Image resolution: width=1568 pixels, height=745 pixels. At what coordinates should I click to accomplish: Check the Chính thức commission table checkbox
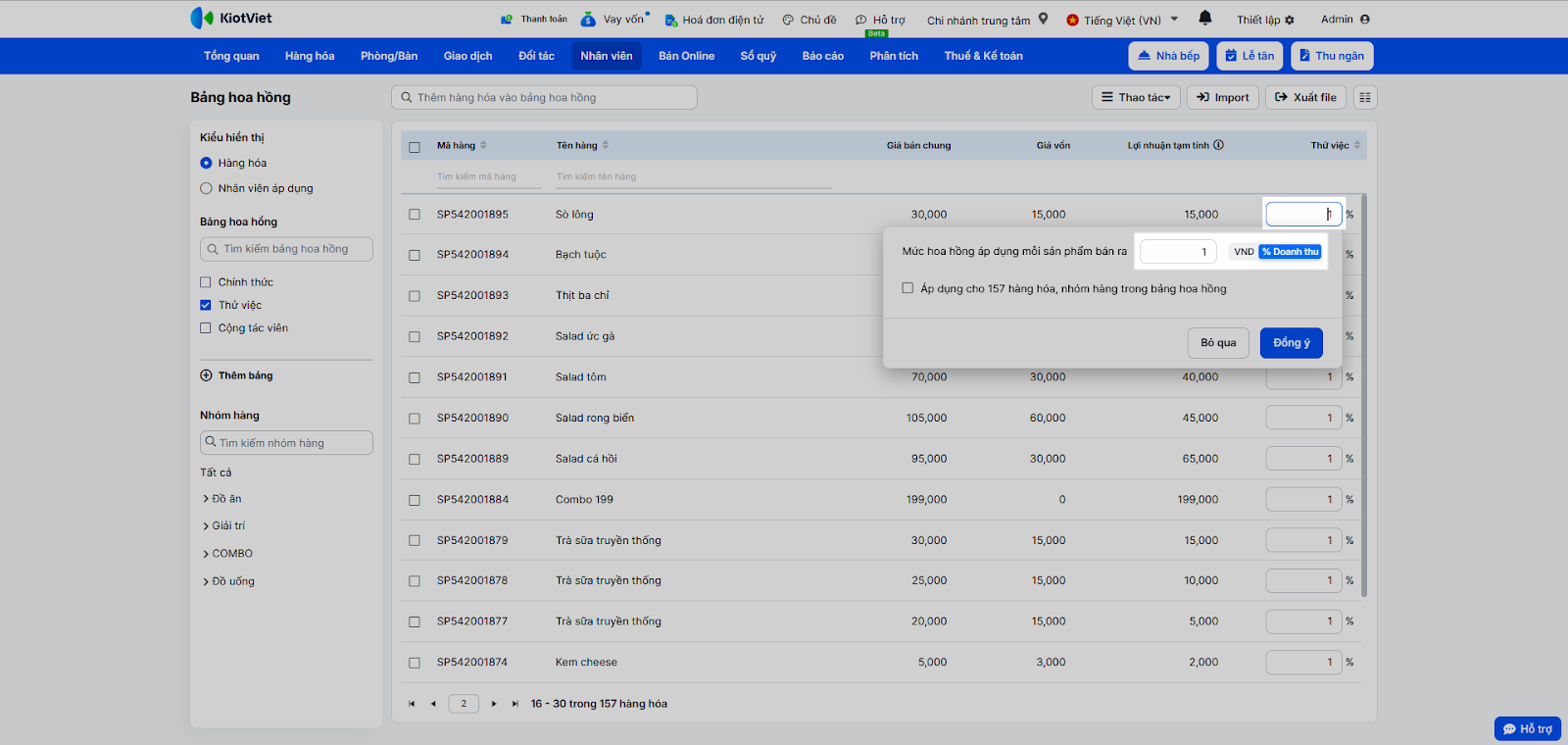pos(206,282)
